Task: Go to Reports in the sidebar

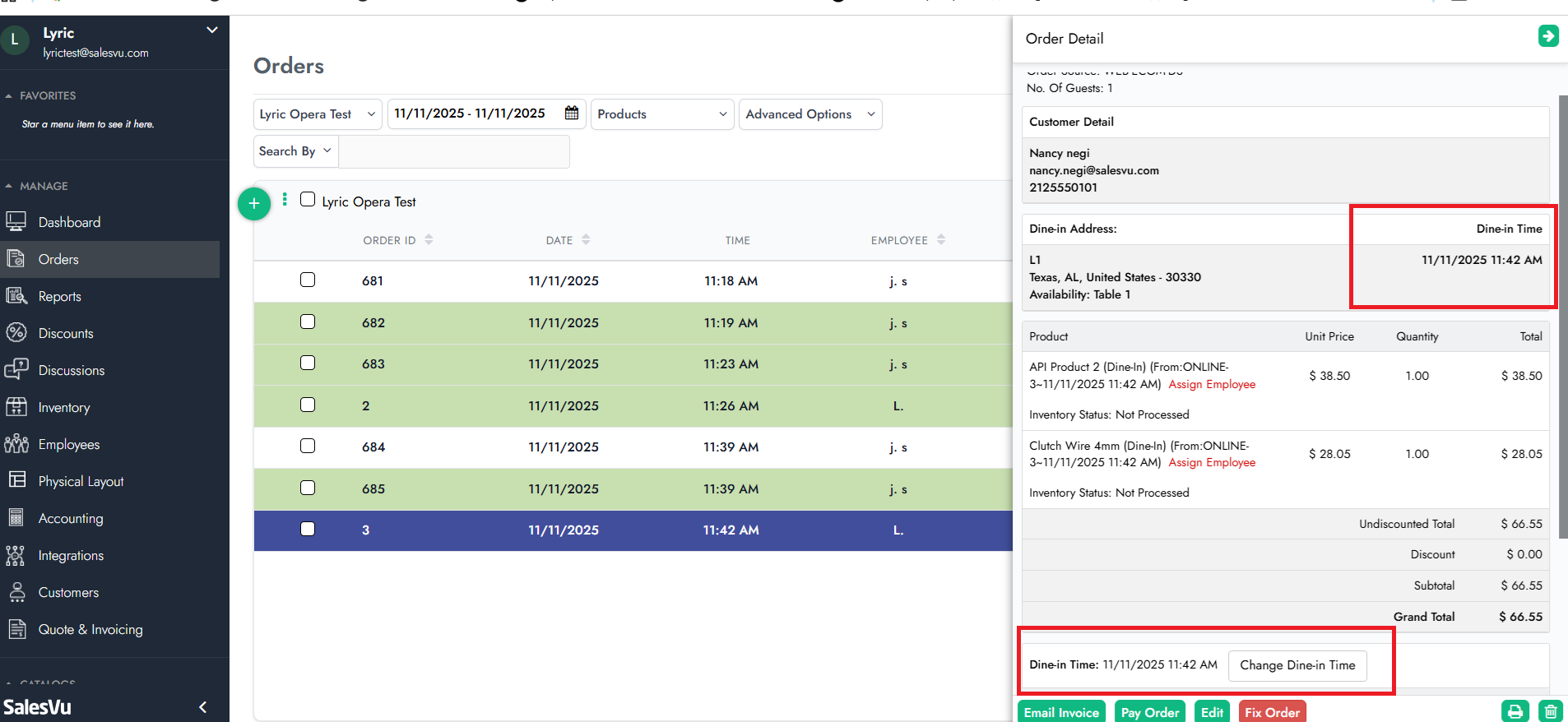Action: 59,296
